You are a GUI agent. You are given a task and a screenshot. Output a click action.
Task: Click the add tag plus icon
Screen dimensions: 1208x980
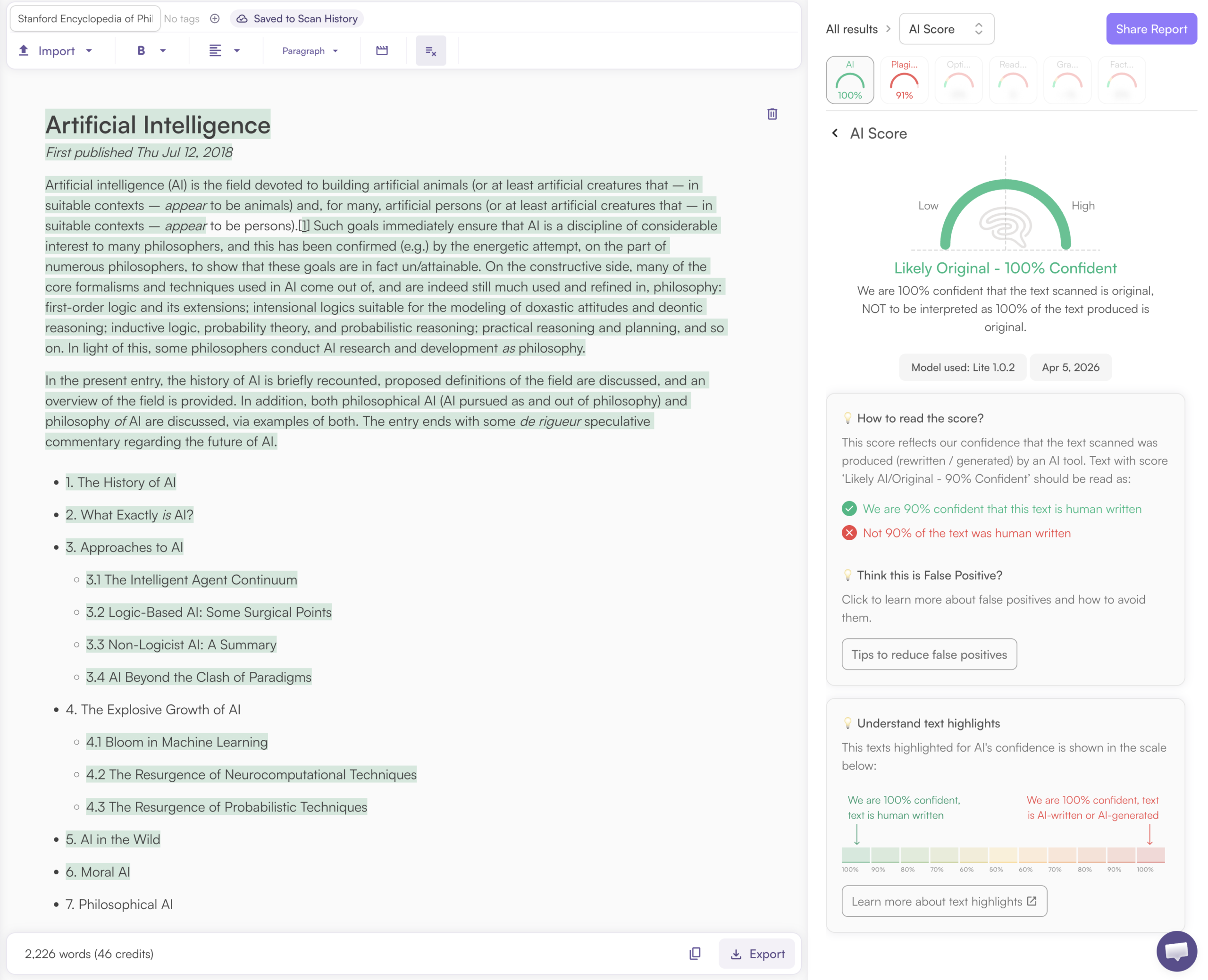click(215, 18)
